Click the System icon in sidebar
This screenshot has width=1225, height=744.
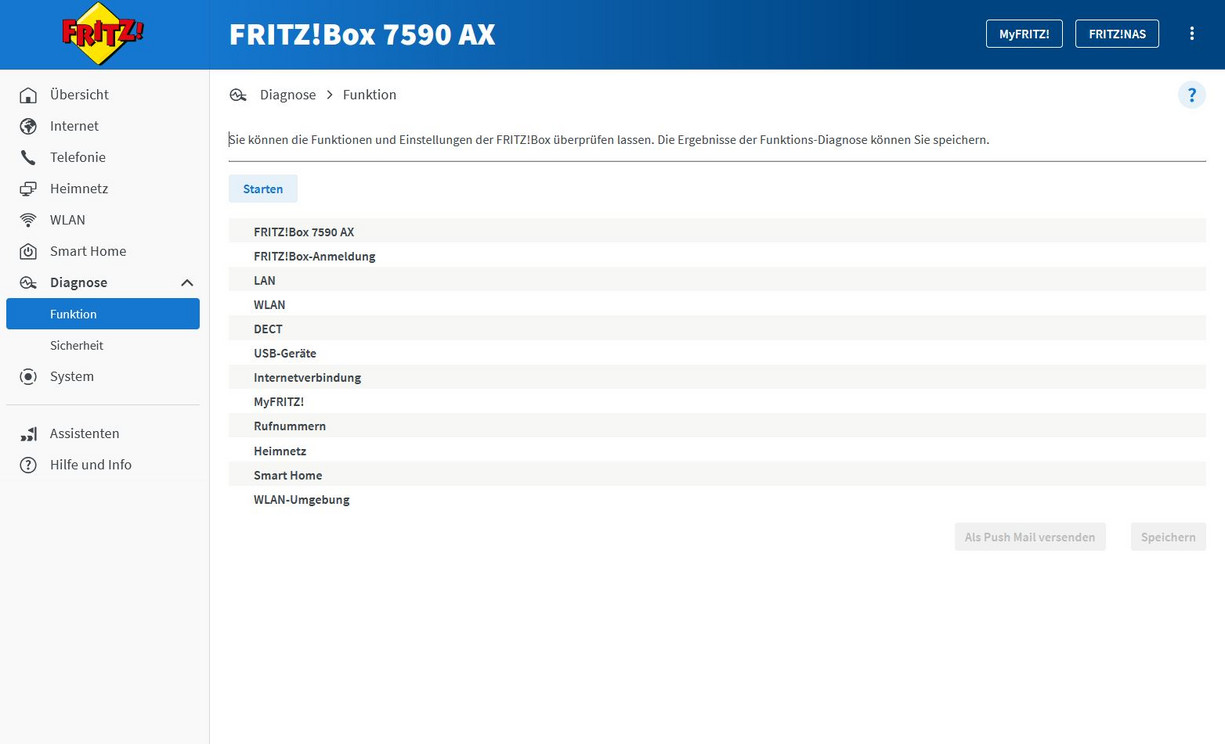(29, 377)
